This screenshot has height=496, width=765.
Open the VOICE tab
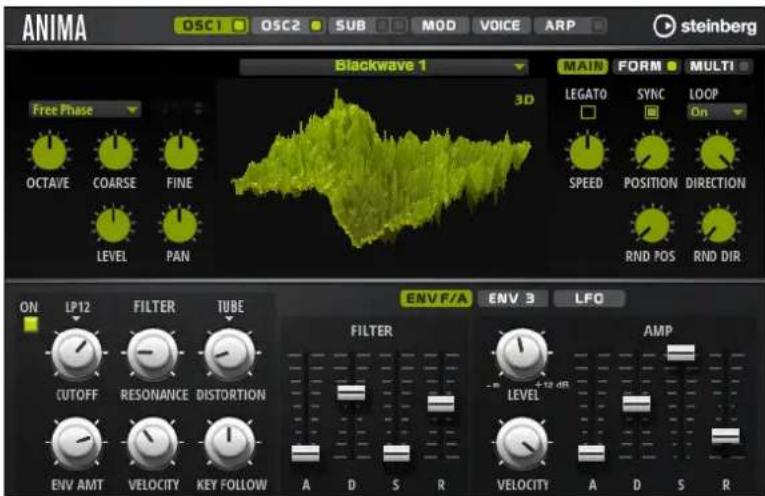[500, 25]
